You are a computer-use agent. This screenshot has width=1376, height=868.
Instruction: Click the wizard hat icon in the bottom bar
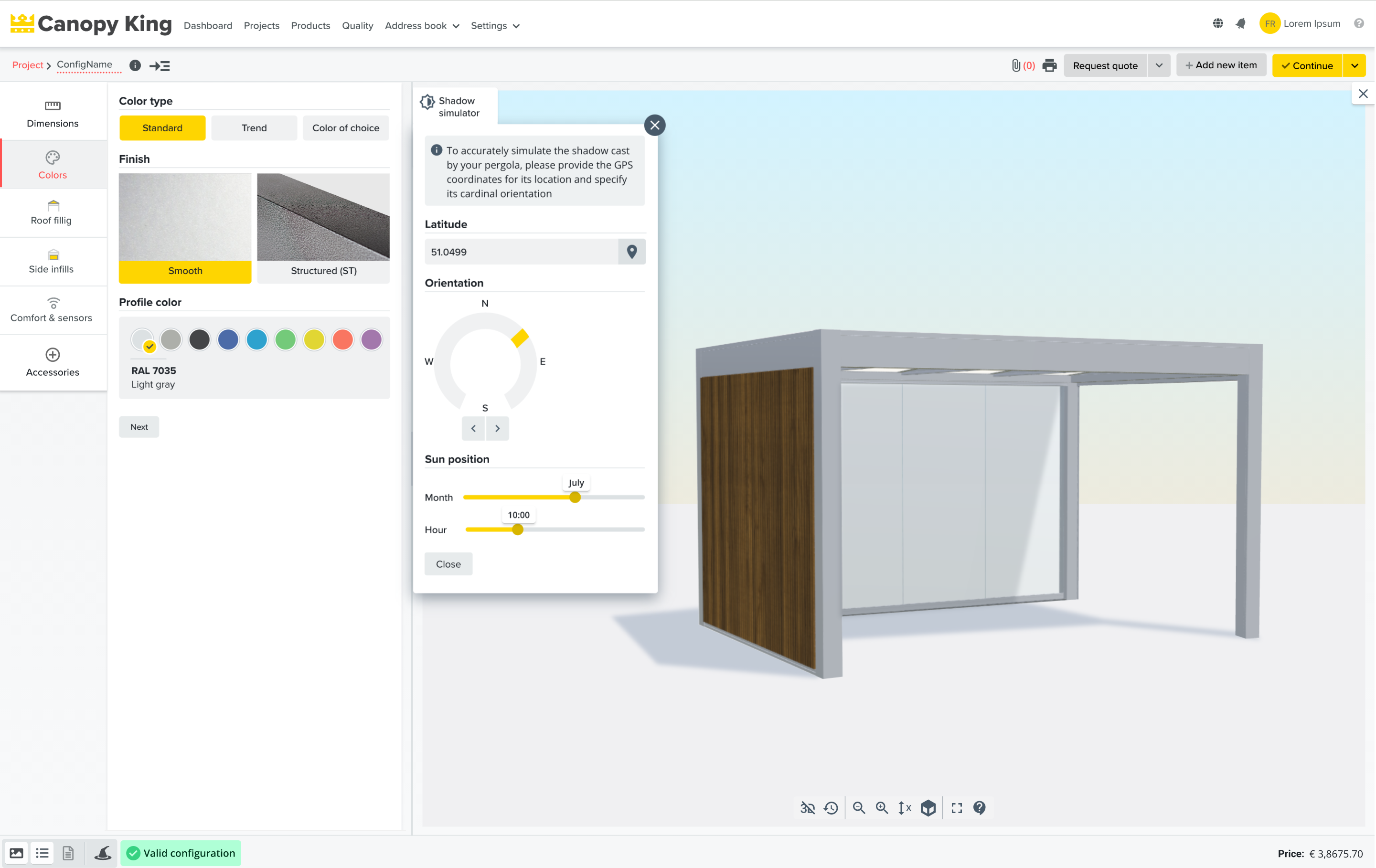tap(103, 853)
